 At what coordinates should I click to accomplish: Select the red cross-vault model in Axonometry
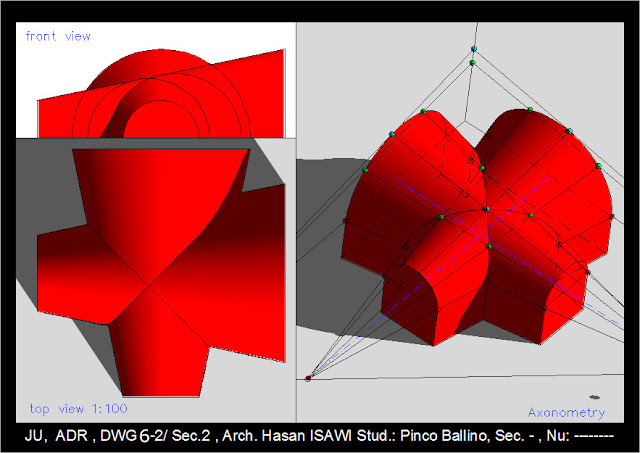coord(477,227)
